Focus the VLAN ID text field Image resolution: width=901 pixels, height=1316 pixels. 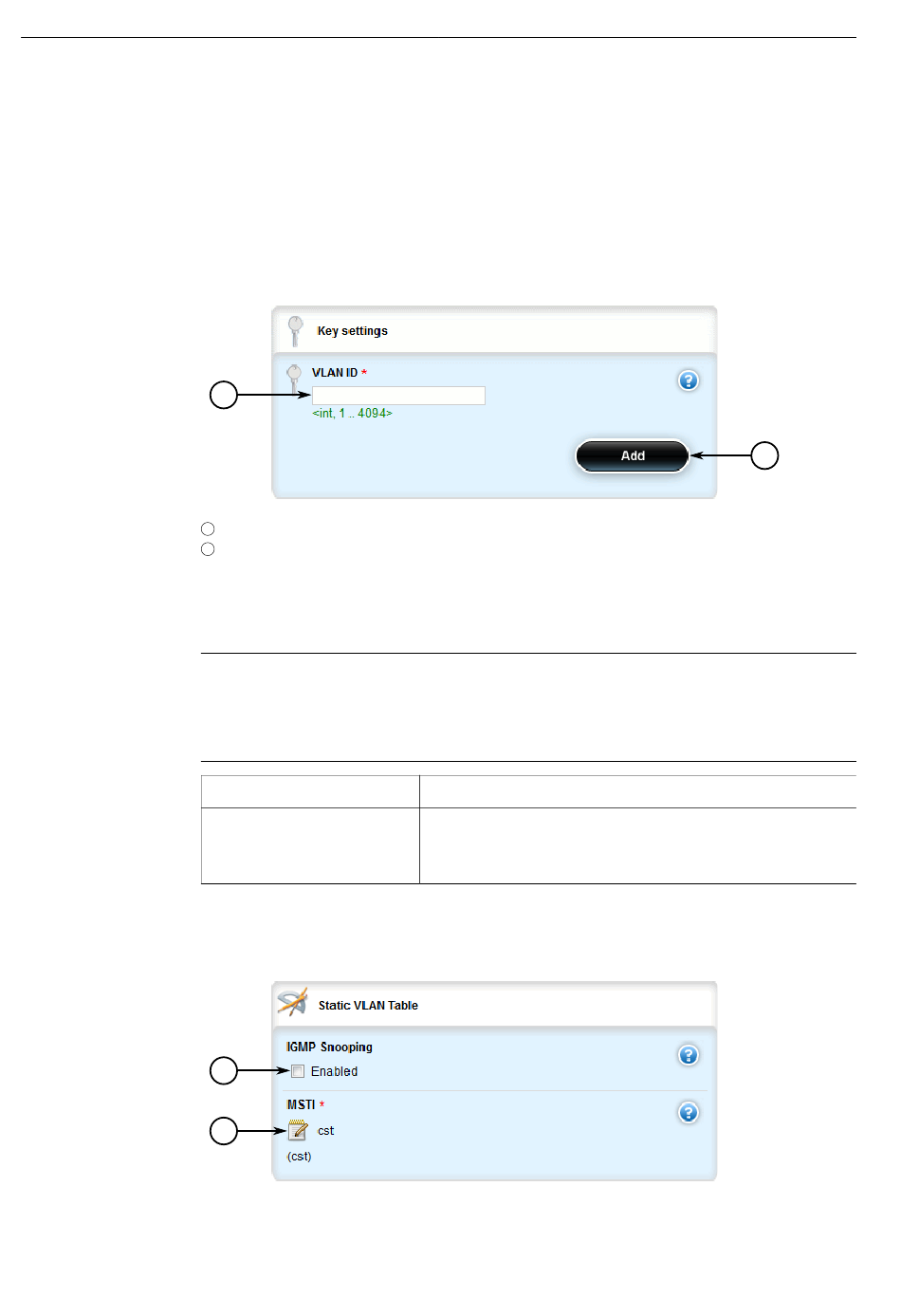(398, 396)
